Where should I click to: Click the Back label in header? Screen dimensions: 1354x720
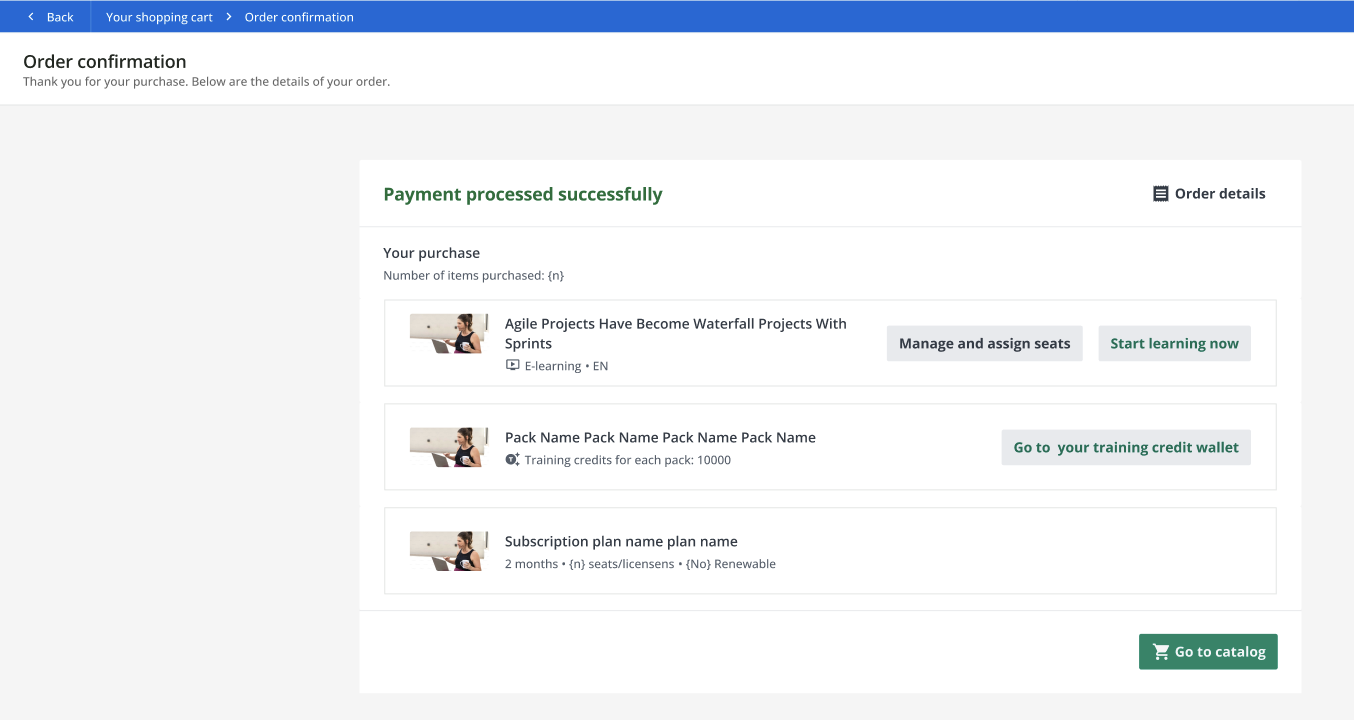tap(60, 17)
